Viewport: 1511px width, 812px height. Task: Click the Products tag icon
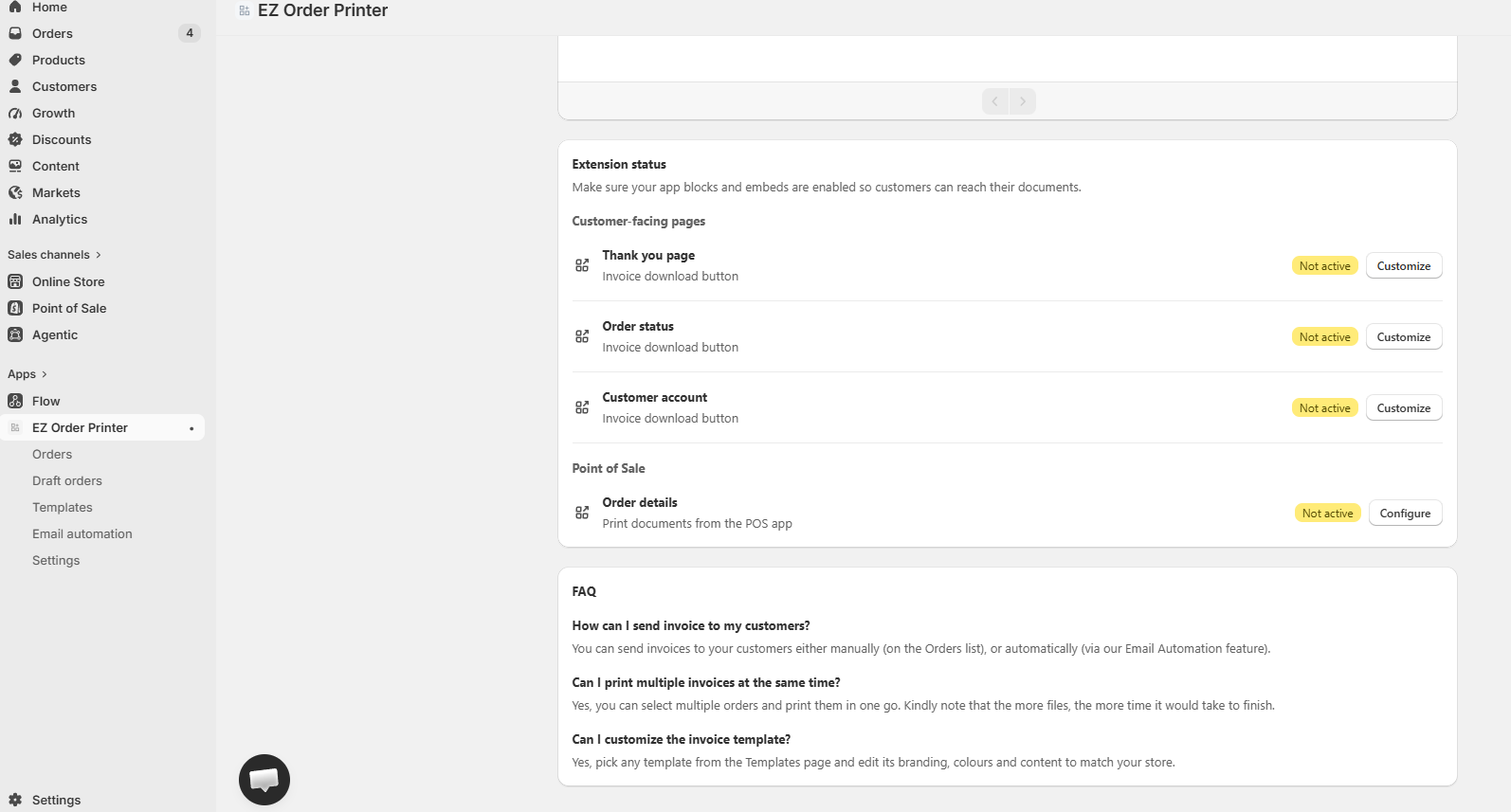coord(15,60)
